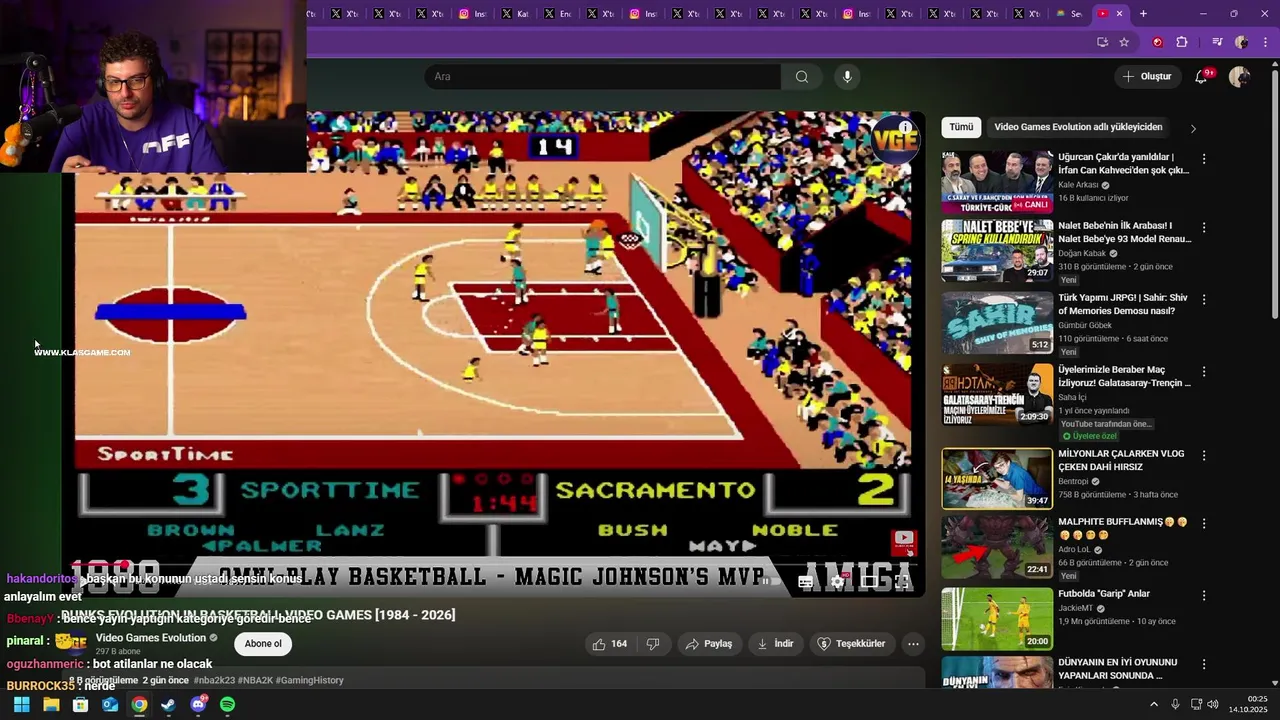Share the video via Paylaş
Viewport: 1280px width, 720px height.
point(709,644)
